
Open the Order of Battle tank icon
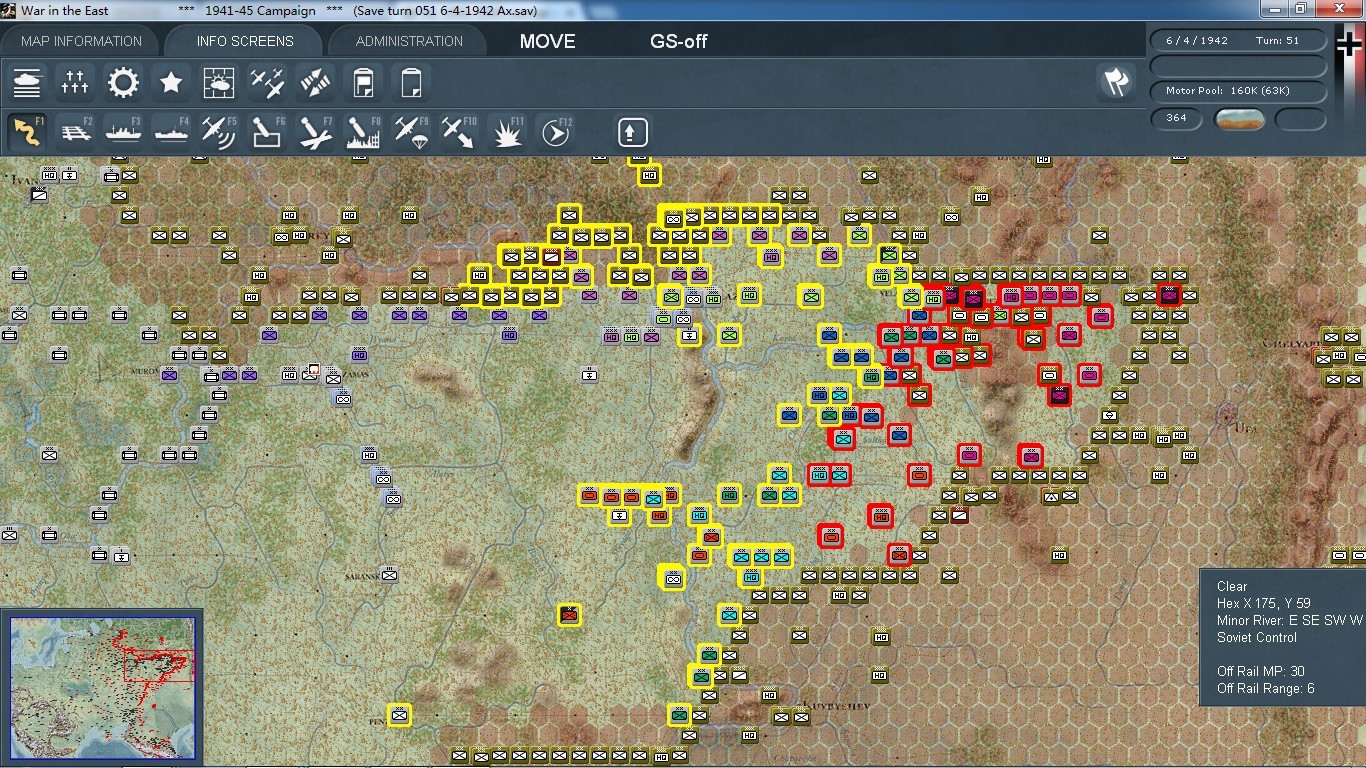(27, 82)
